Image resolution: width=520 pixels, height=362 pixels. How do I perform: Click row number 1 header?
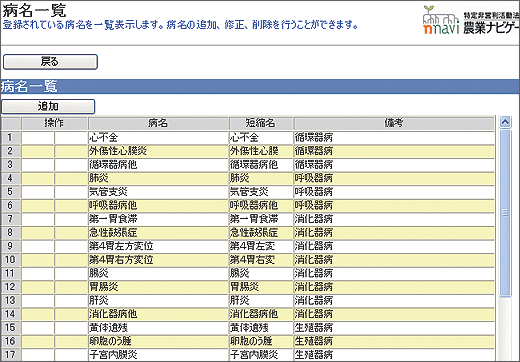pyautogui.click(x=11, y=137)
